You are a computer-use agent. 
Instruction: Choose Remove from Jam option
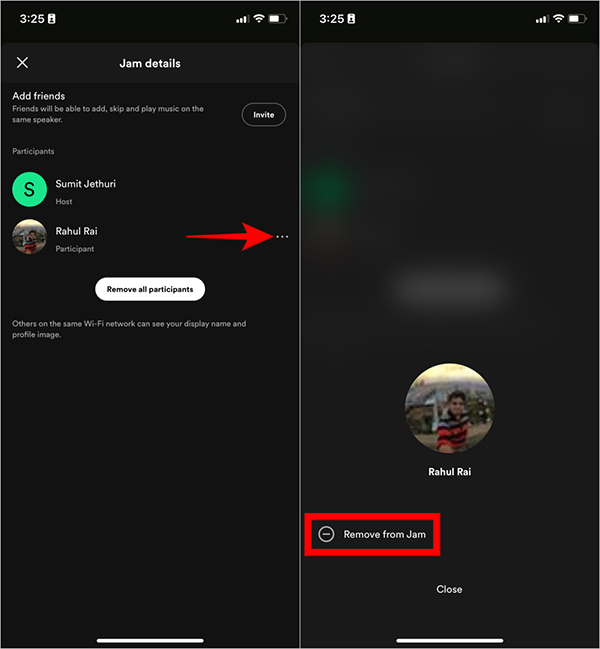pos(372,534)
